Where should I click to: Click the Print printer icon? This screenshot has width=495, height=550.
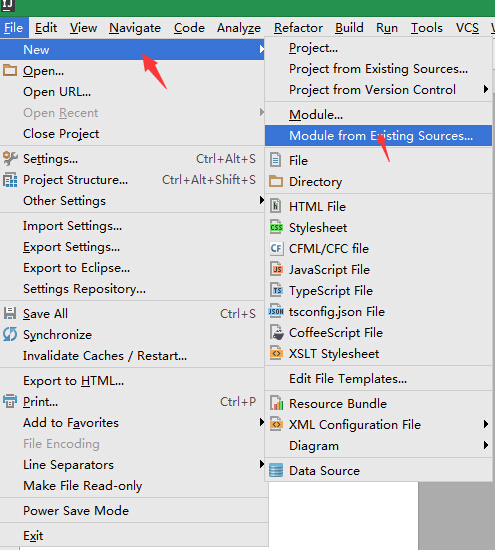[10, 402]
